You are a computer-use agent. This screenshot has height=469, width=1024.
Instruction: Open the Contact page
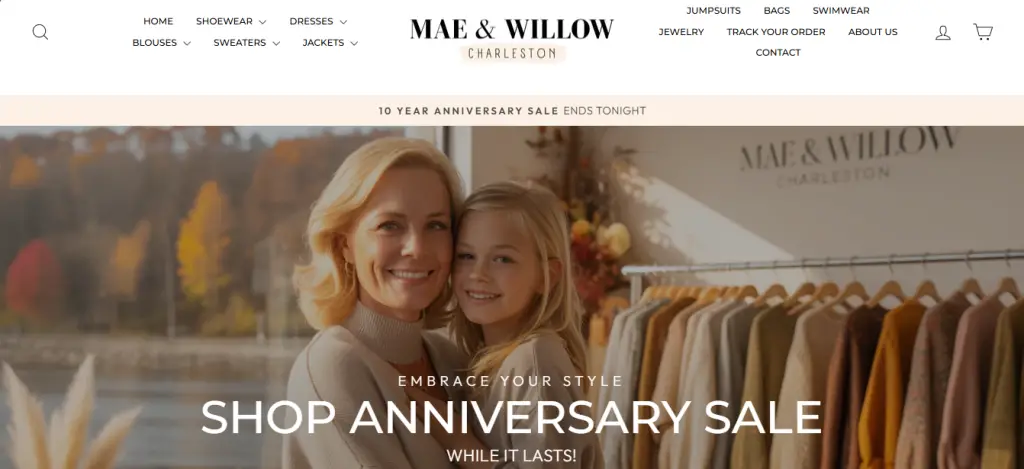point(778,53)
